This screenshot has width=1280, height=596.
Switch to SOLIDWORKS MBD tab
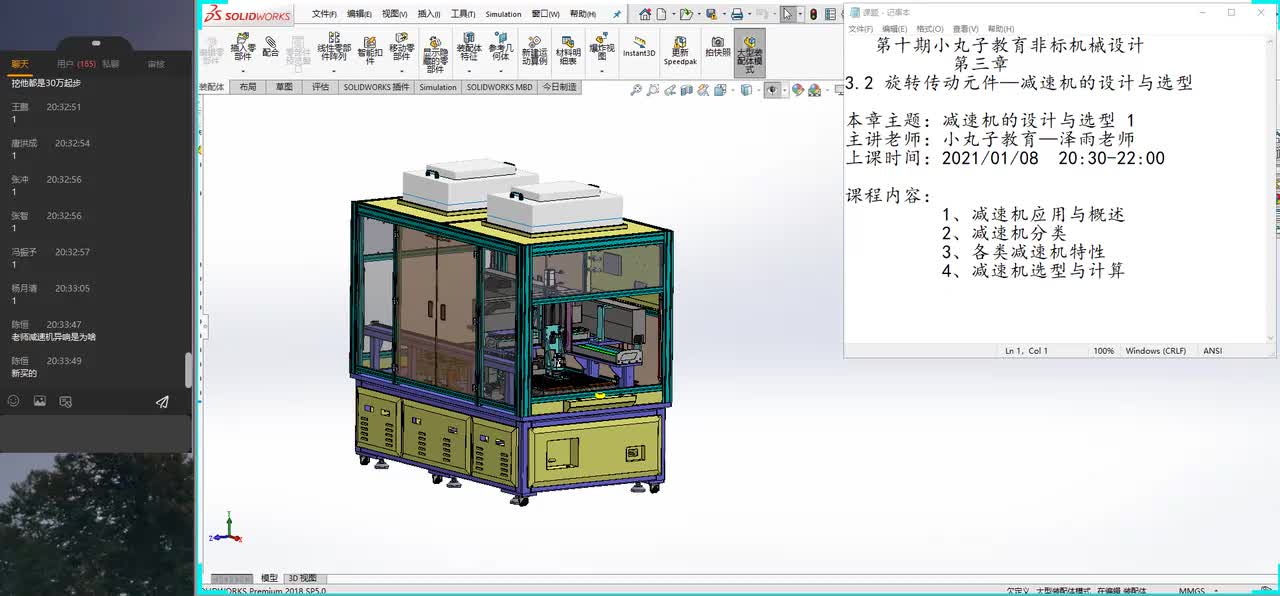point(500,87)
